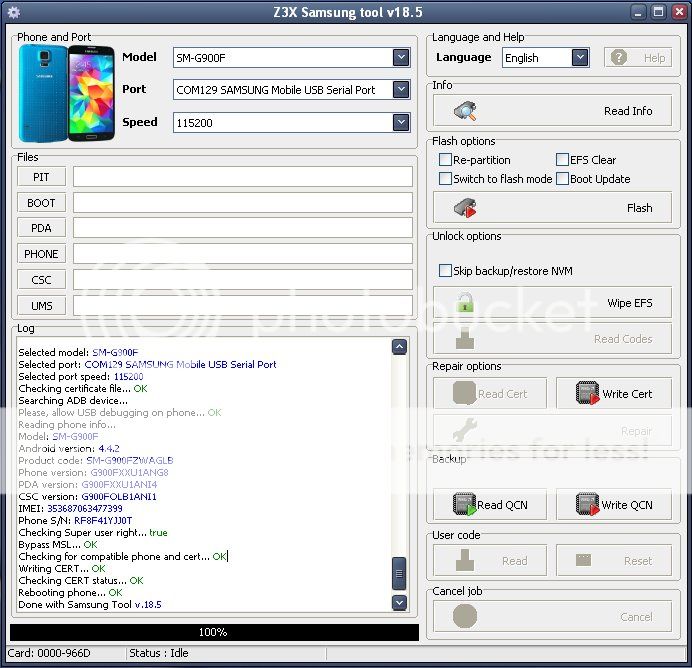Viewport: 692px width, 668px height.
Task: Toggle Skip backup/restore NVM option
Action: click(x=446, y=271)
